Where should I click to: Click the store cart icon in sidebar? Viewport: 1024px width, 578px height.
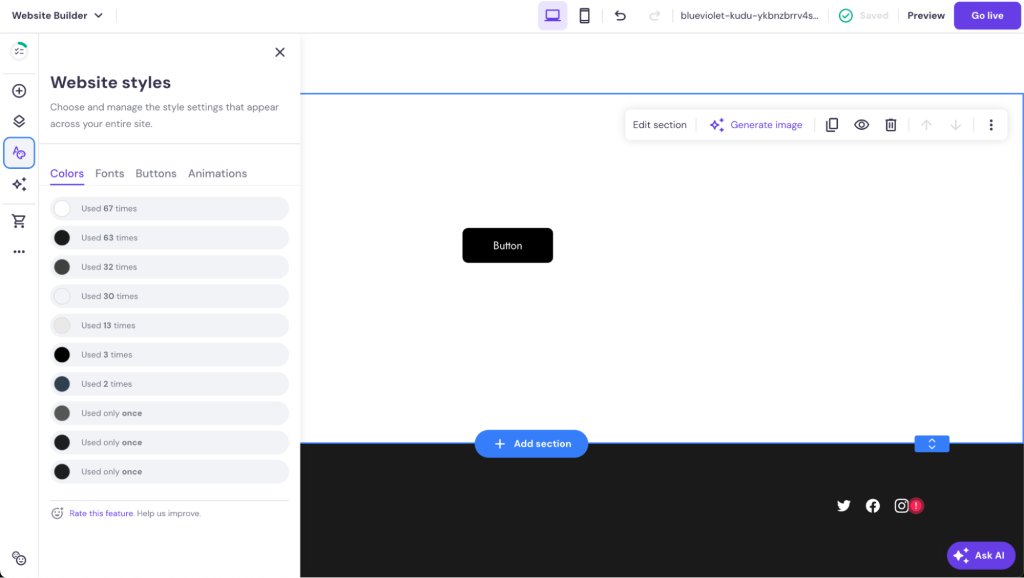pyautogui.click(x=18, y=220)
